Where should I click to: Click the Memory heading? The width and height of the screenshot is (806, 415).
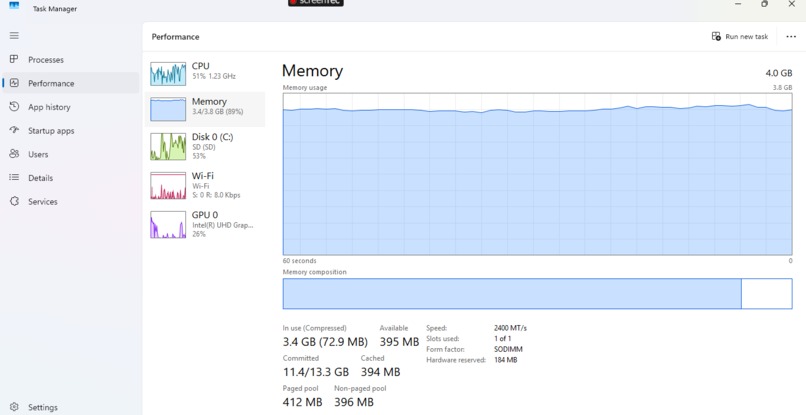pyautogui.click(x=312, y=70)
